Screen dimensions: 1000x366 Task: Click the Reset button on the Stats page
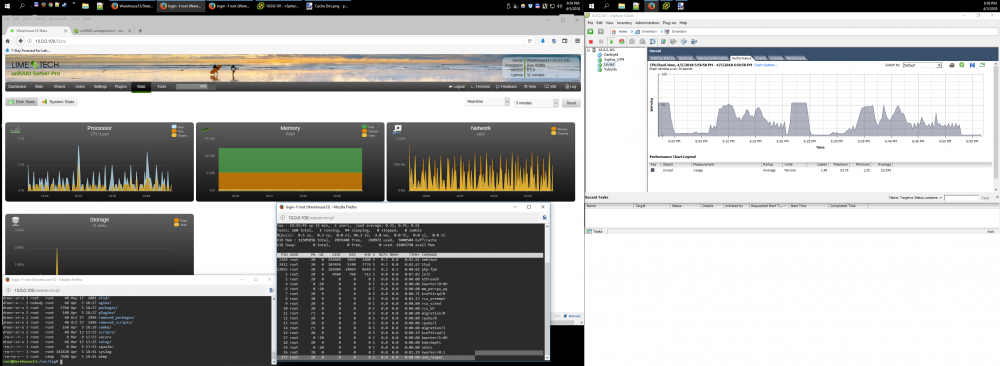click(x=571, y=102)
